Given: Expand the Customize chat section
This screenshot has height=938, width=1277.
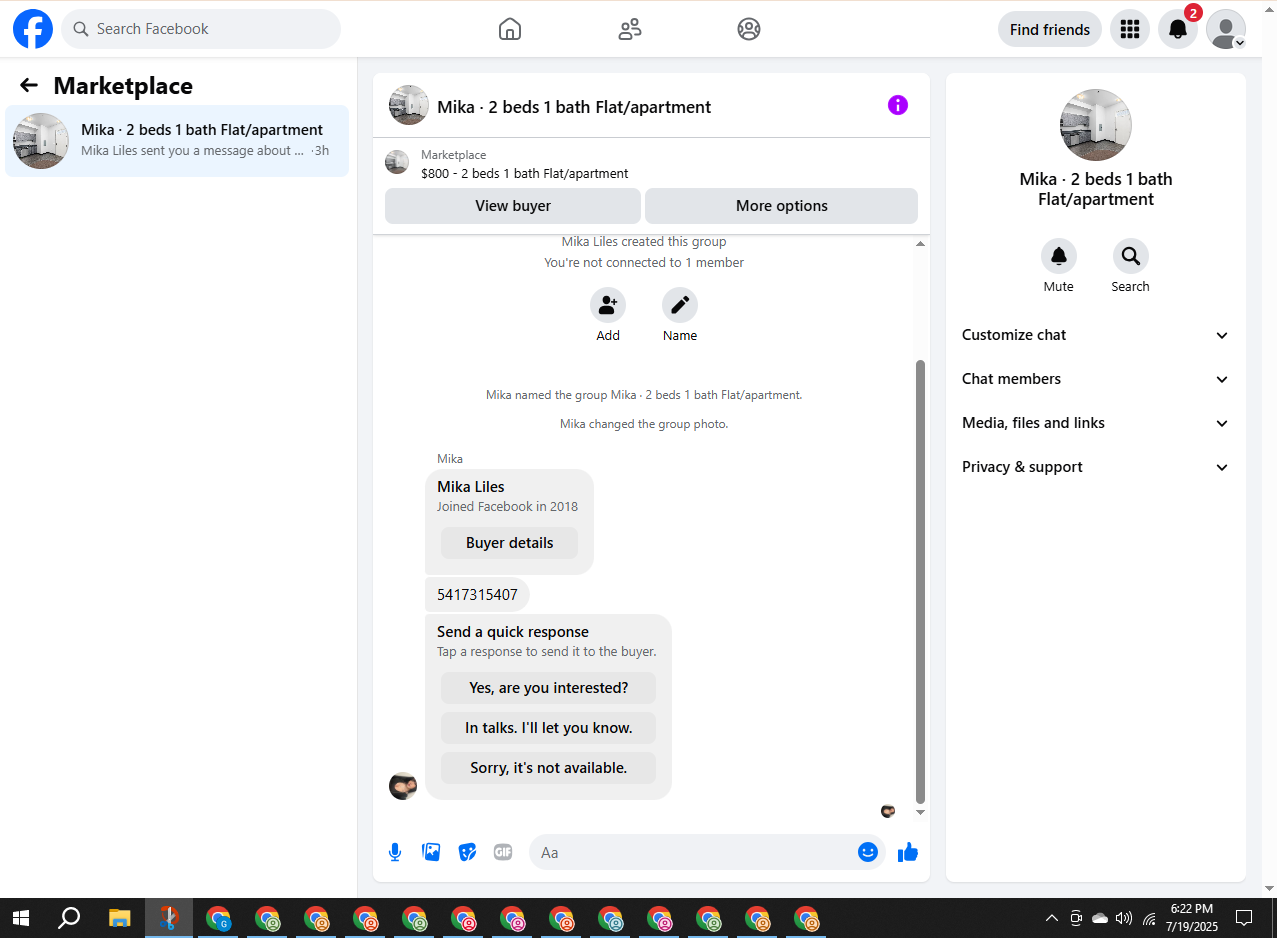Looking at the screenshot, I should (x=1096, y=335).
